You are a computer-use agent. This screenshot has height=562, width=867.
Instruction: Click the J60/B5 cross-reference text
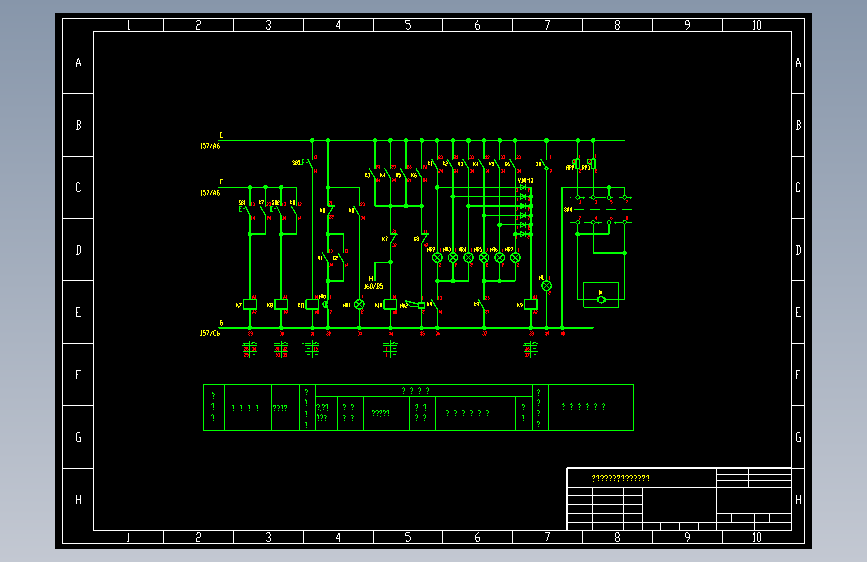point(374,287)
